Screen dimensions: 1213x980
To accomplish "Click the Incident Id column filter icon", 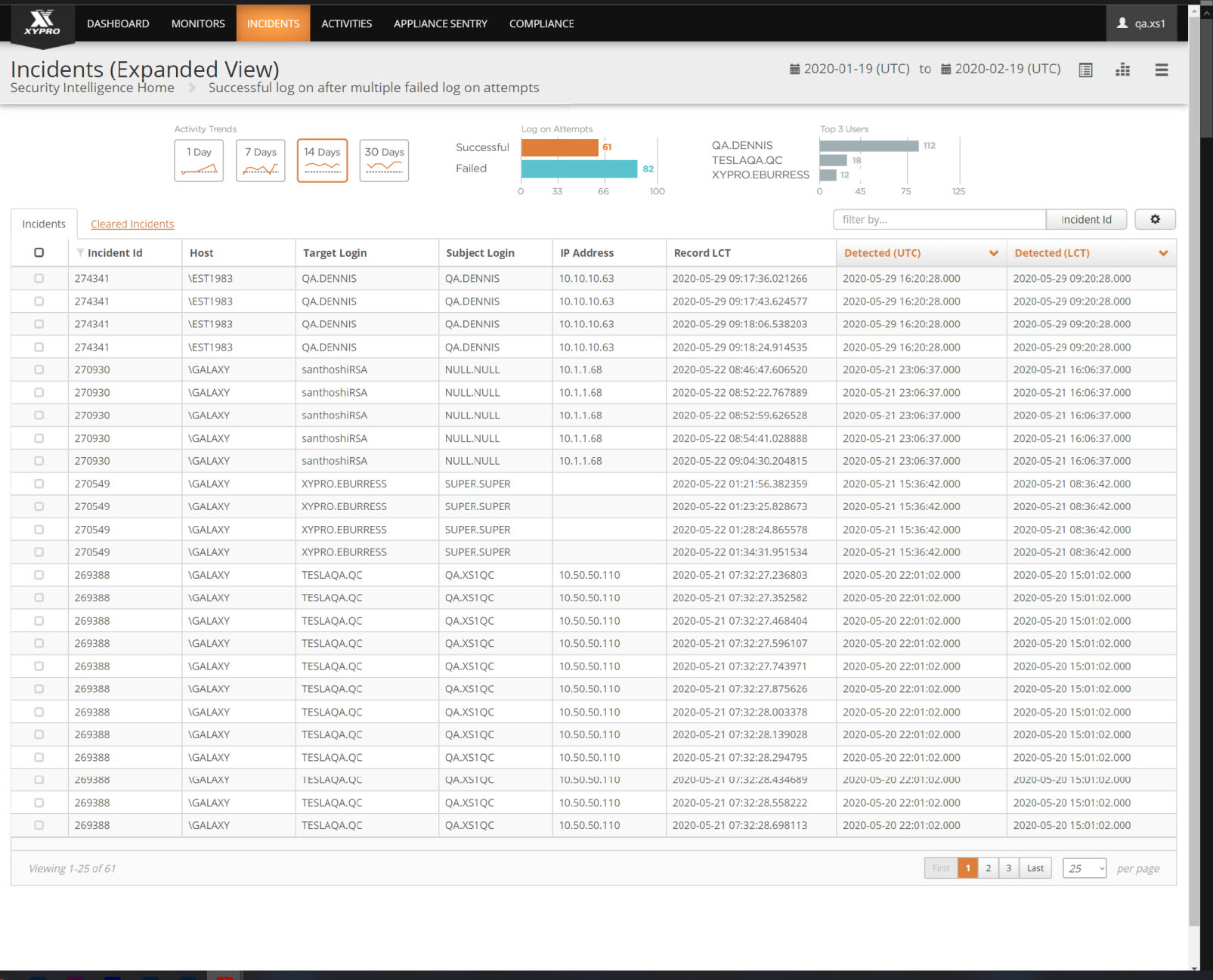I will (80, 252).
